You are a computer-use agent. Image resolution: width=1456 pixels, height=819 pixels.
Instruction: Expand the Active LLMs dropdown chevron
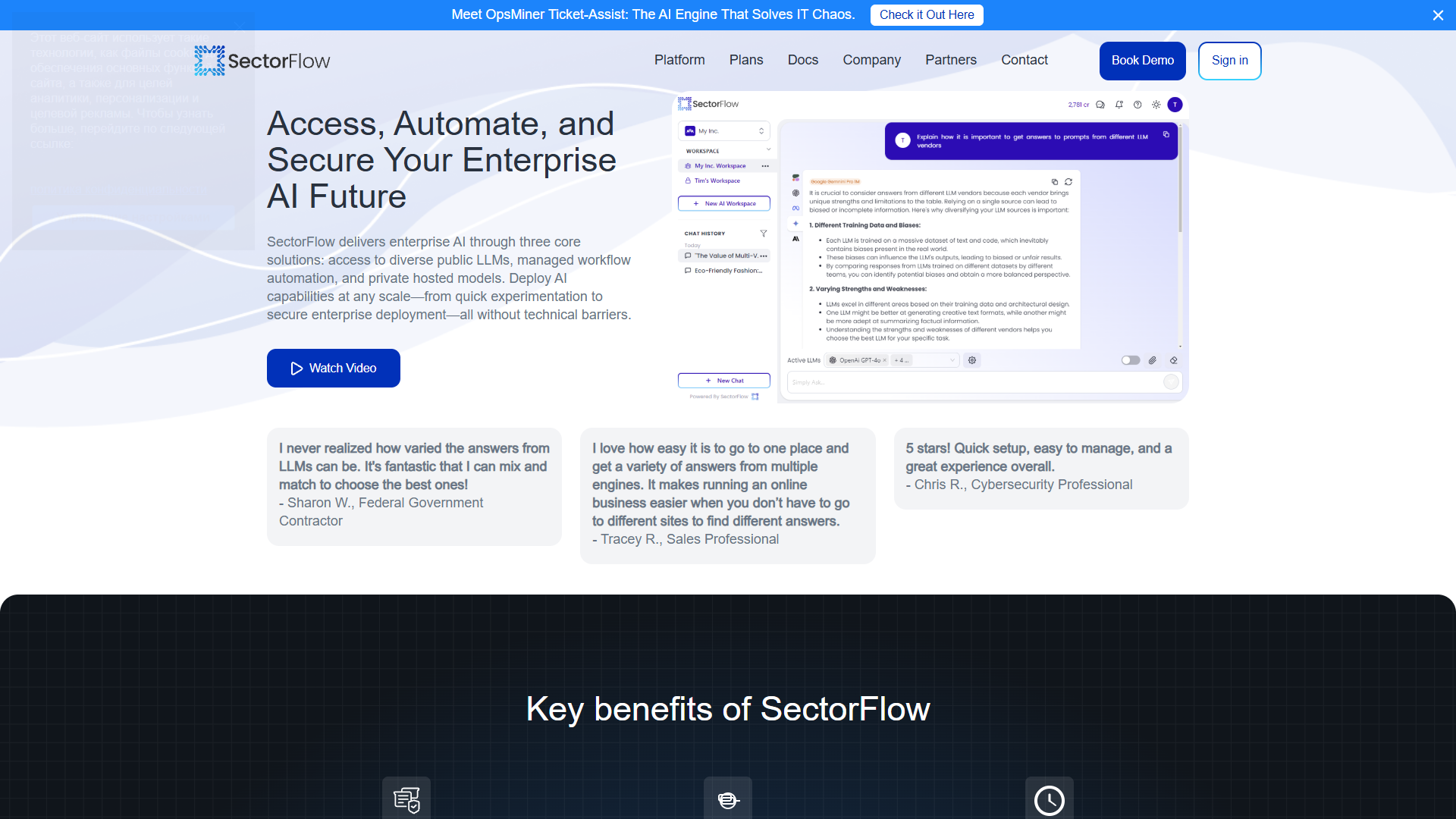[952, 360]
